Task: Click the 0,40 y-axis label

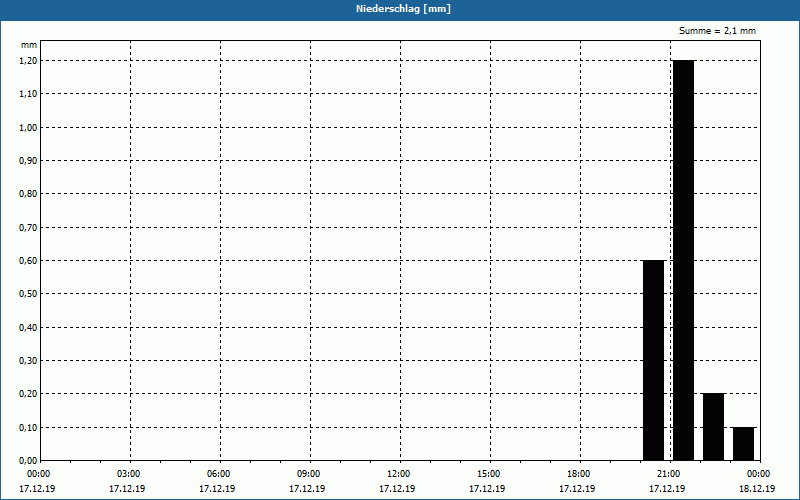Action: coord(28,328)
